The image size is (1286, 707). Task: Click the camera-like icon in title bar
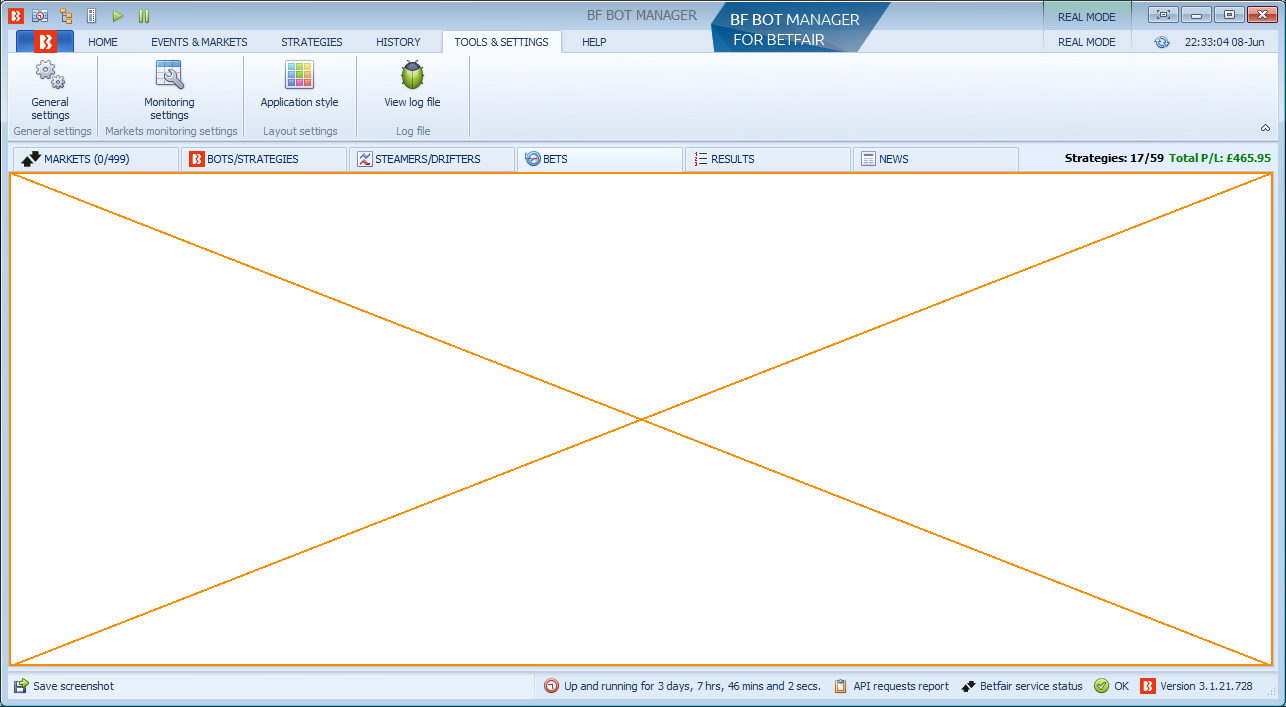point(40,16)
